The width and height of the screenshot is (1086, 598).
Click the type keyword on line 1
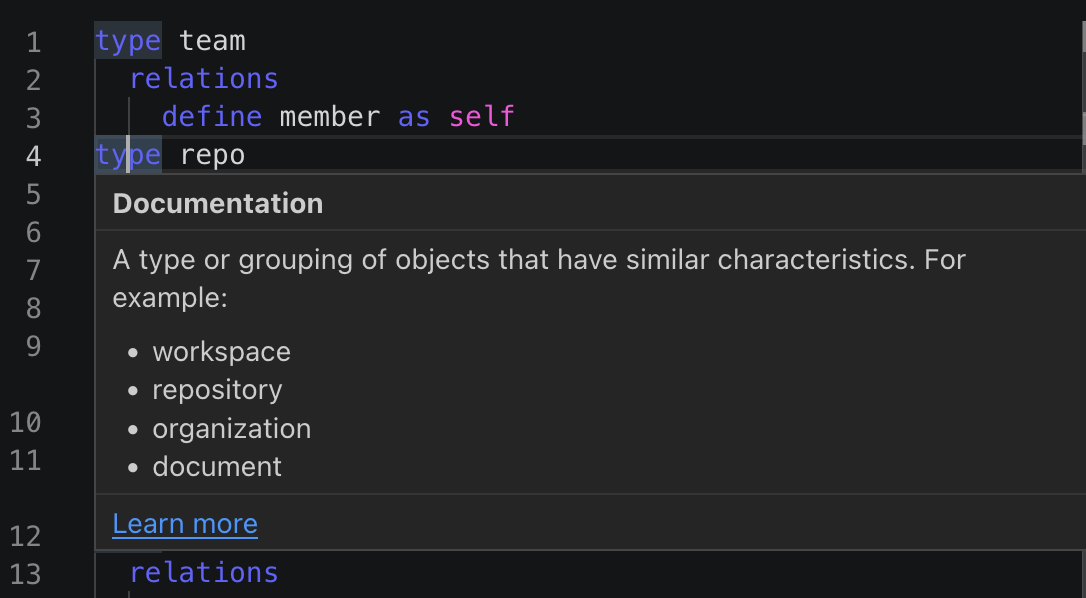[x=128, y=40]
